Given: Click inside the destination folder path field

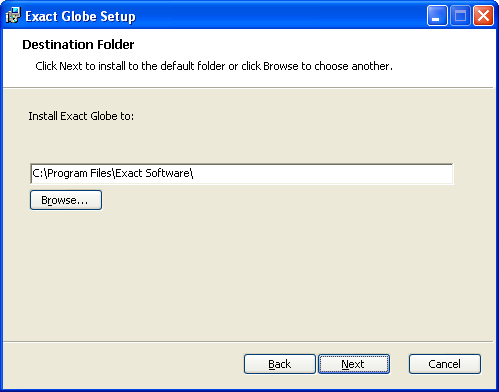Looking at the screenshot, I should point(242,173).
